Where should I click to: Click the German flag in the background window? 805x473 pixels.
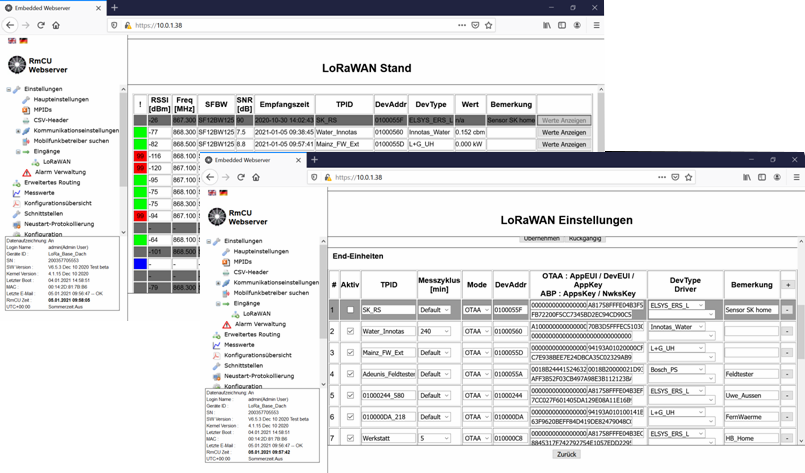click(x=23, y=40)
